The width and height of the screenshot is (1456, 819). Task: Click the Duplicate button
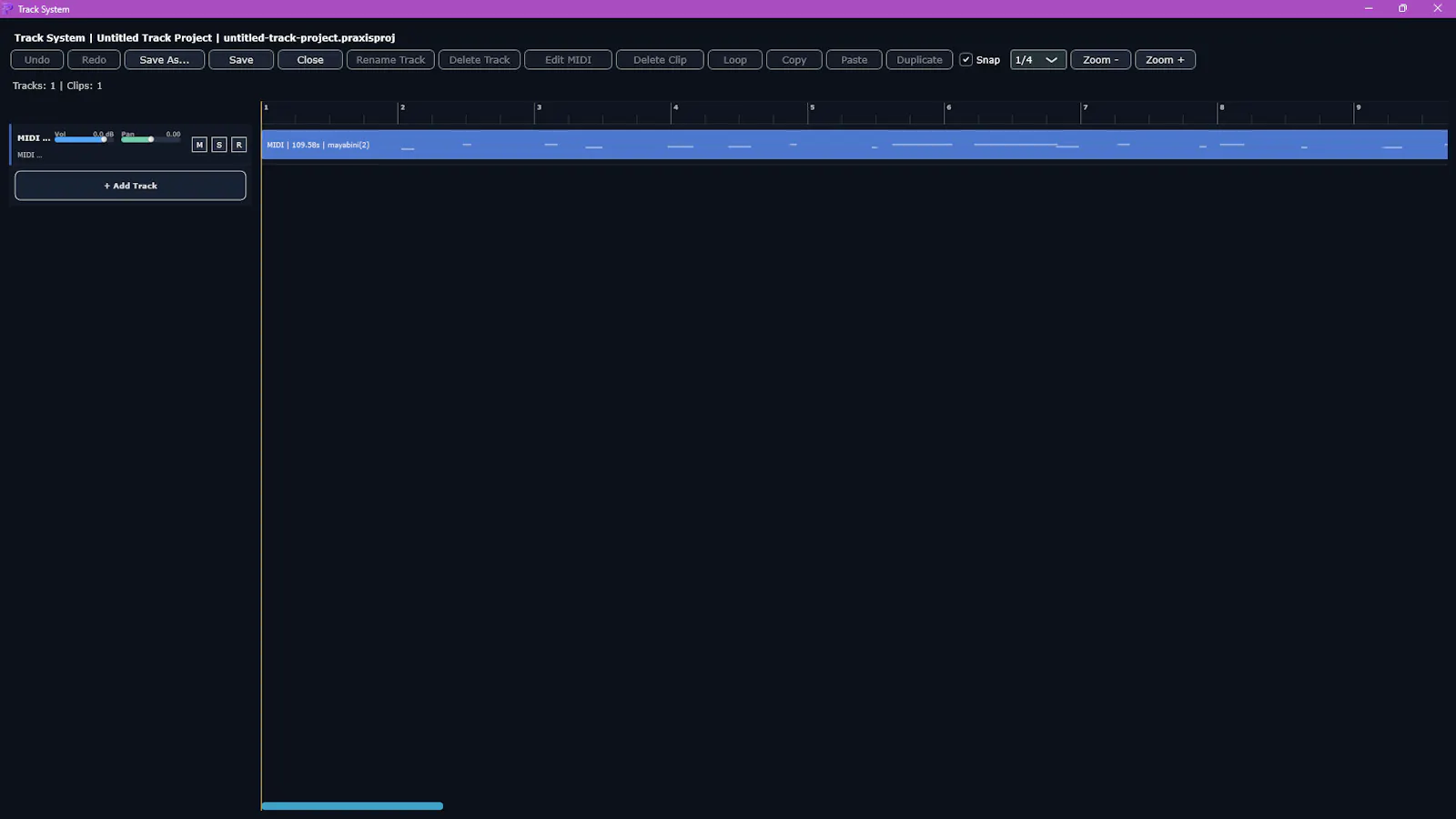pyautogui.click(x=919, y=60)
